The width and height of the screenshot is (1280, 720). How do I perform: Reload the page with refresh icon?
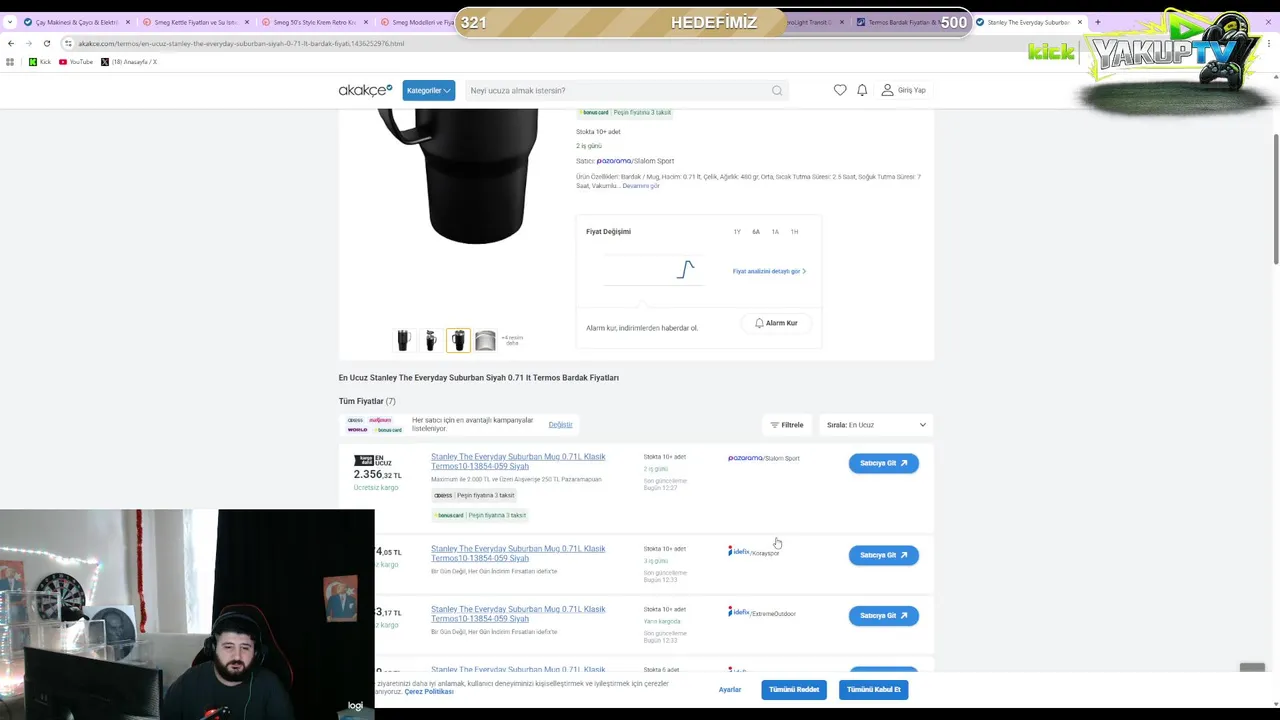[46, 43]
